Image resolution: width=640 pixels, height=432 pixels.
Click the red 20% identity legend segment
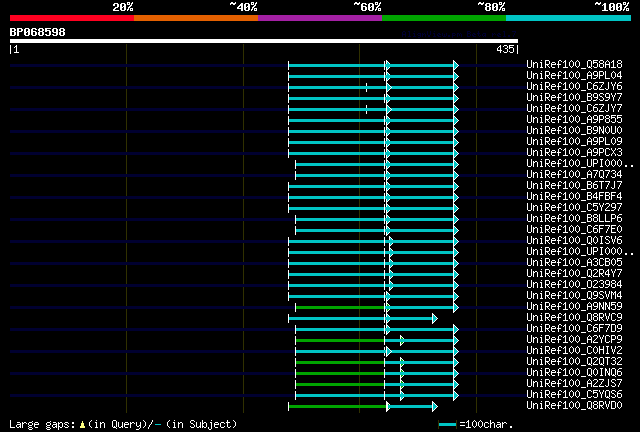72,18
